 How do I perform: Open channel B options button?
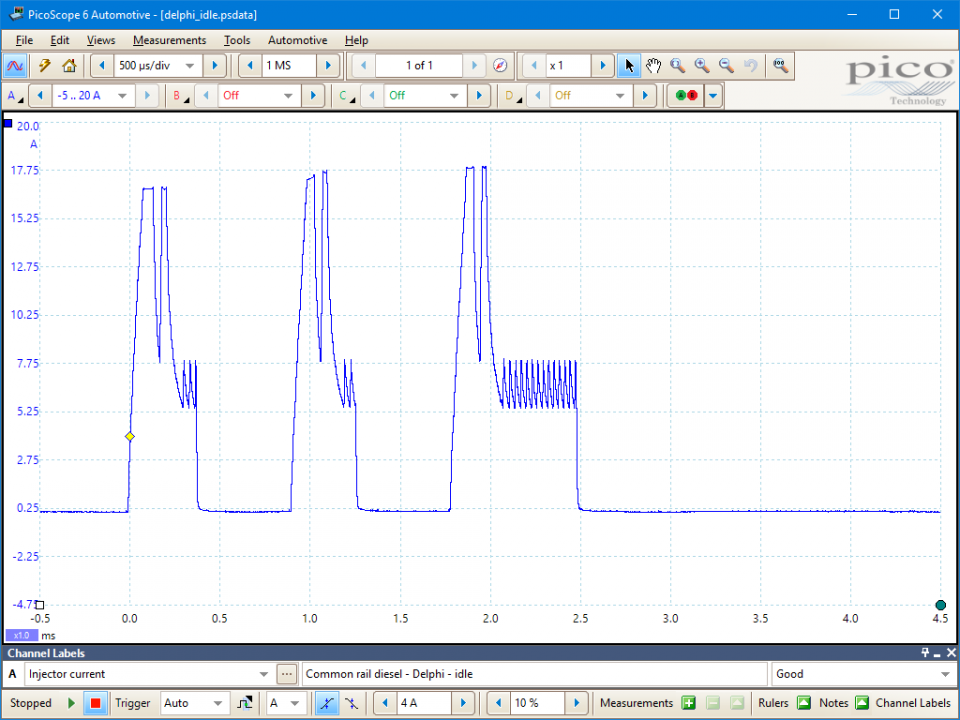180,96
